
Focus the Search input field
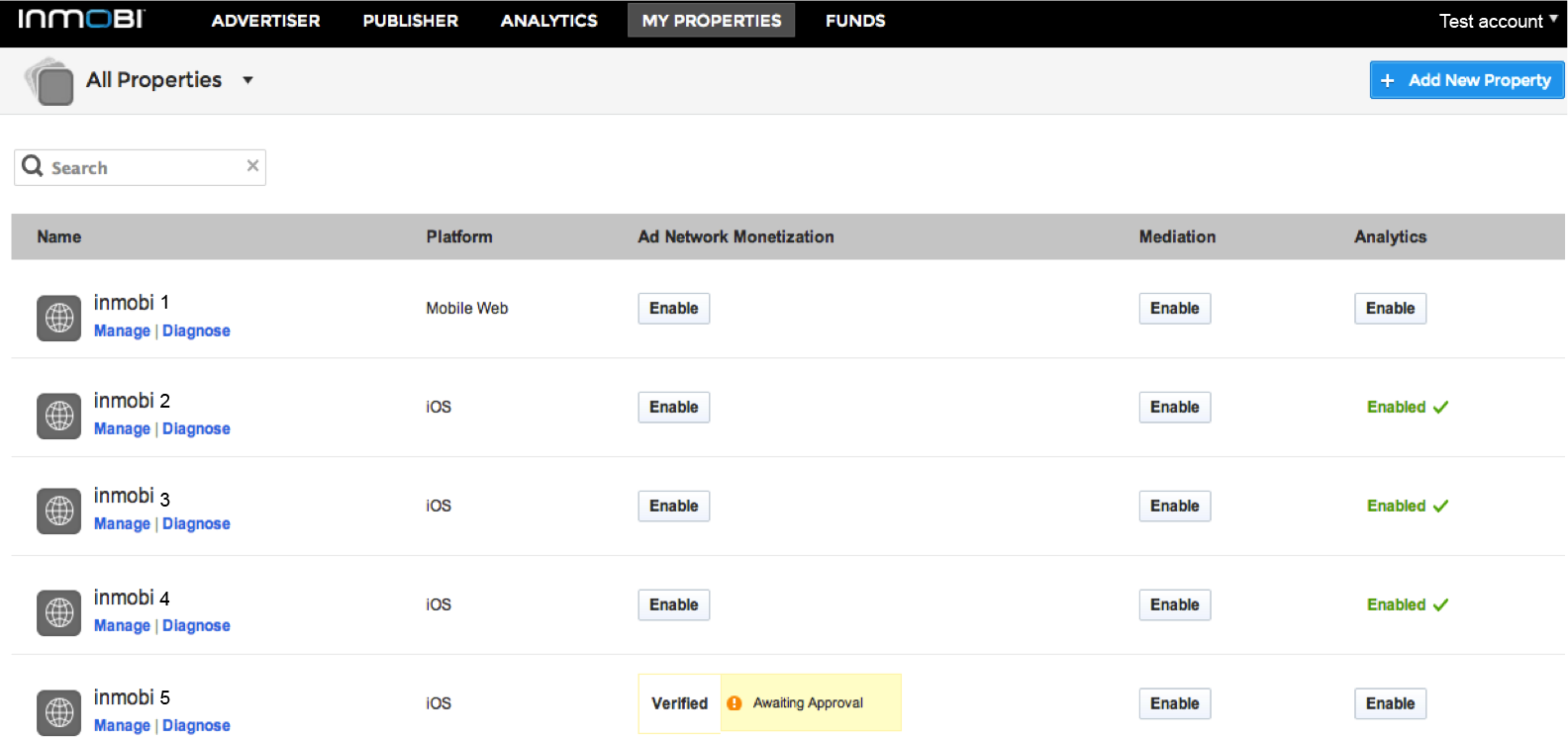140,167
